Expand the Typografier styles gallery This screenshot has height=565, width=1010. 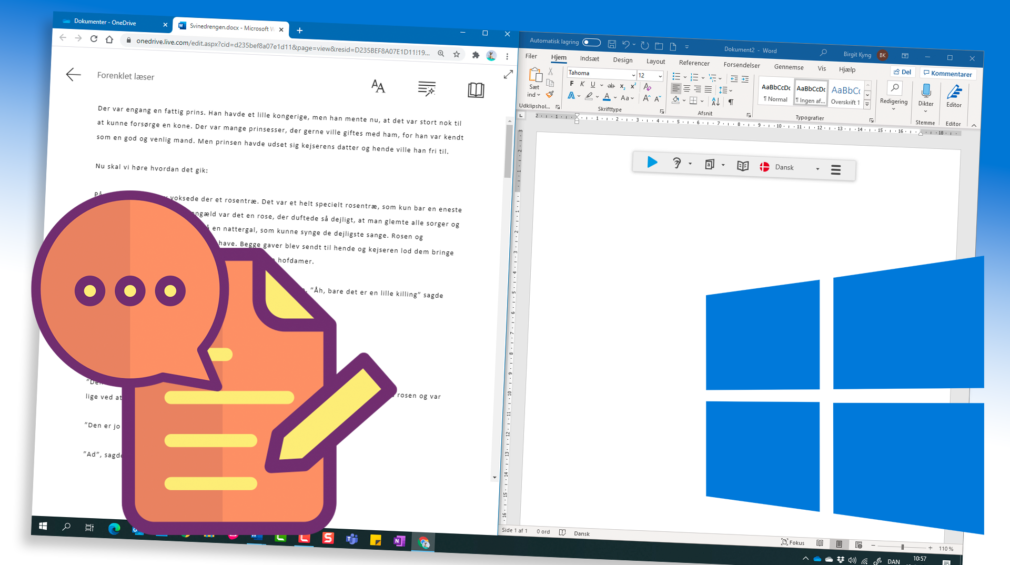[867, 104]
